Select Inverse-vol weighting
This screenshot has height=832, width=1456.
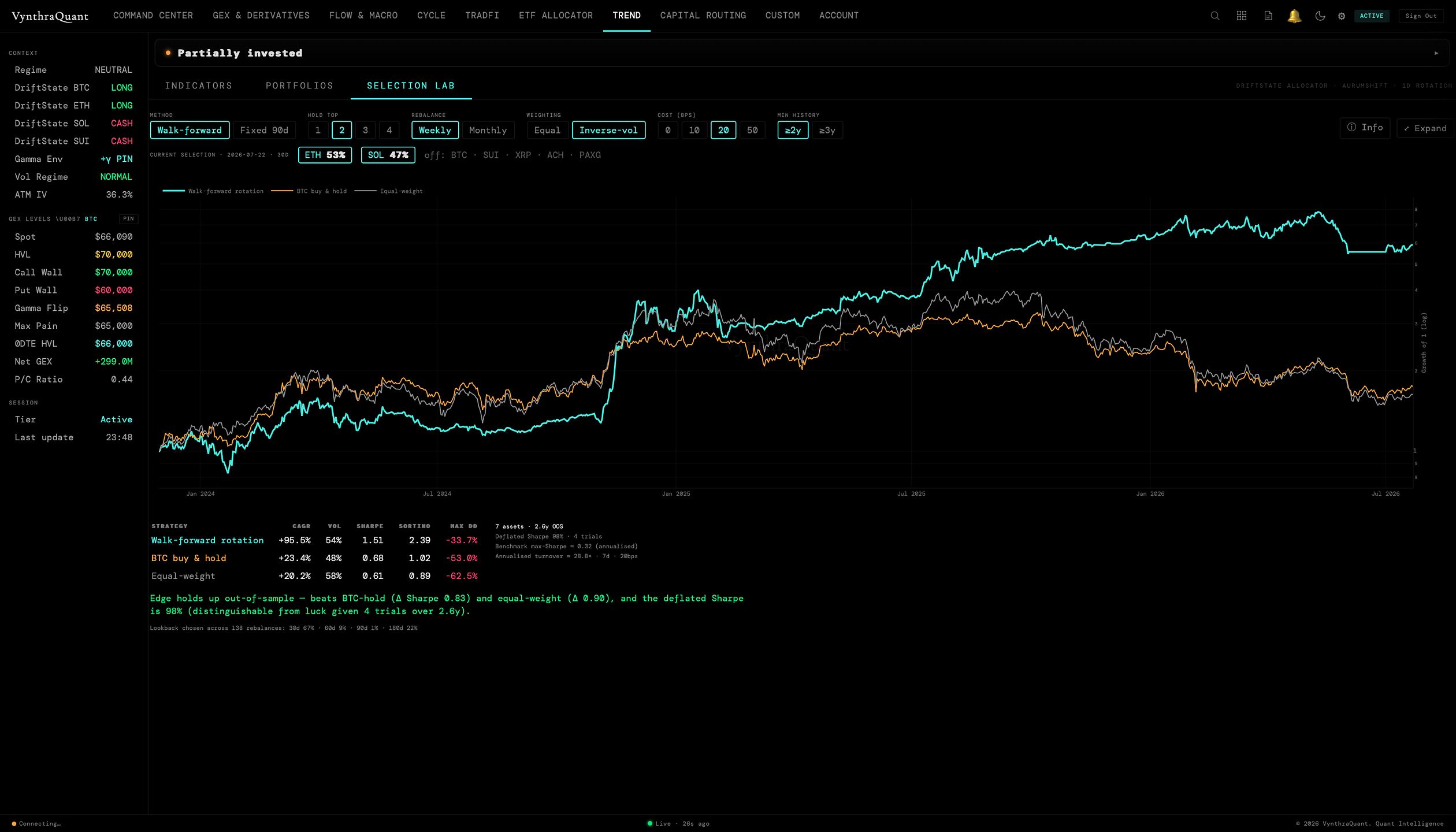click(608, 130)
